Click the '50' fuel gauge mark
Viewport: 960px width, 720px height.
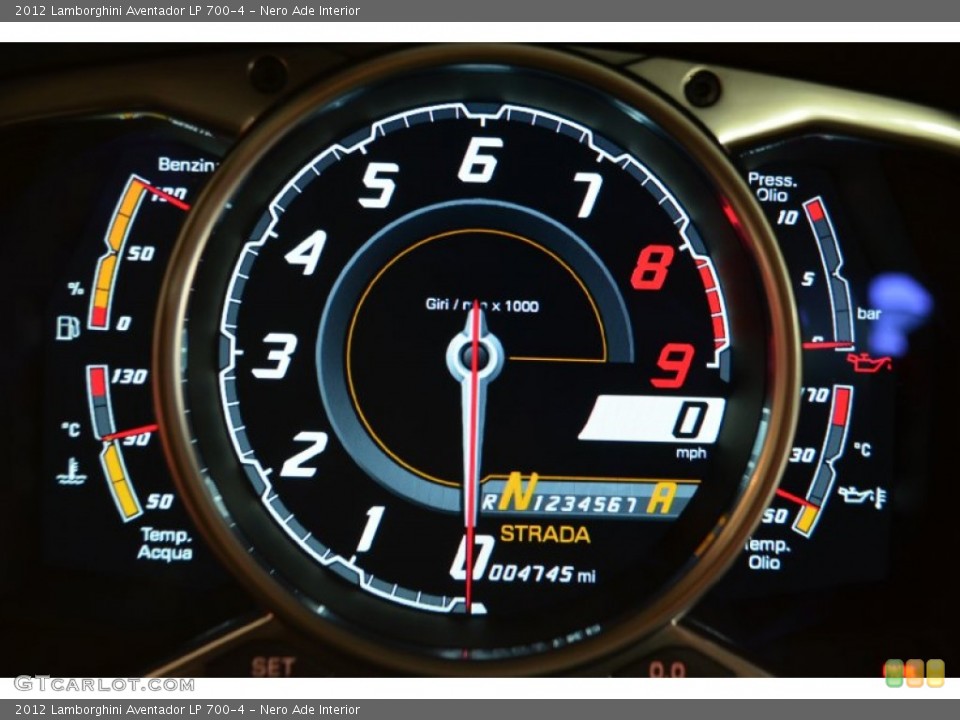click(141, 253)
